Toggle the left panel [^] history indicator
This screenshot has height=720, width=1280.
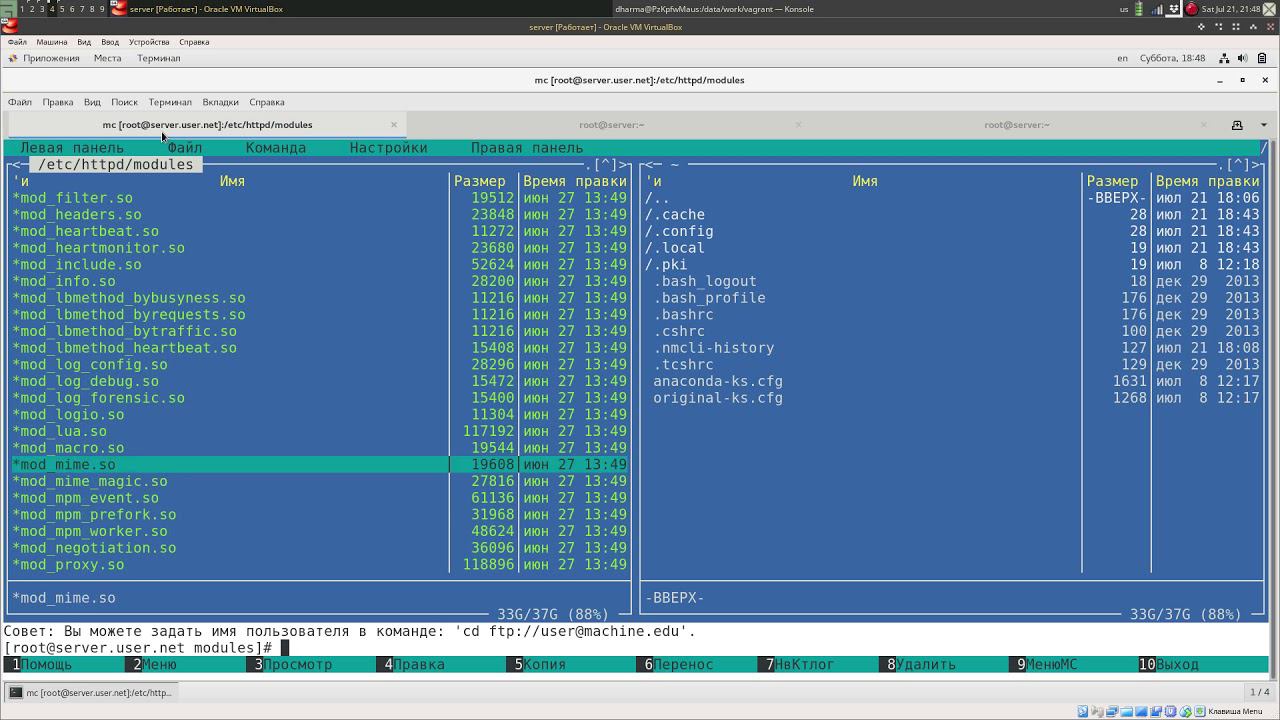[606, 165]
